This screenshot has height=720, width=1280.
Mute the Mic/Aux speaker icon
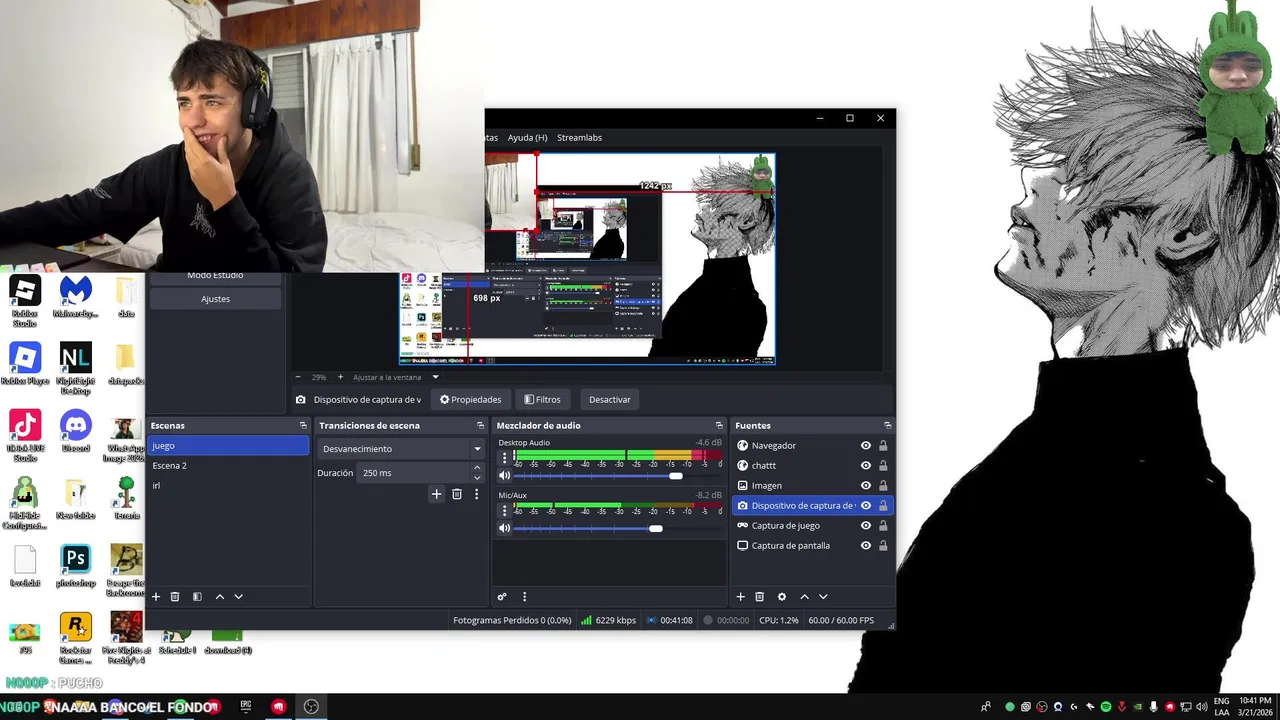504,528
